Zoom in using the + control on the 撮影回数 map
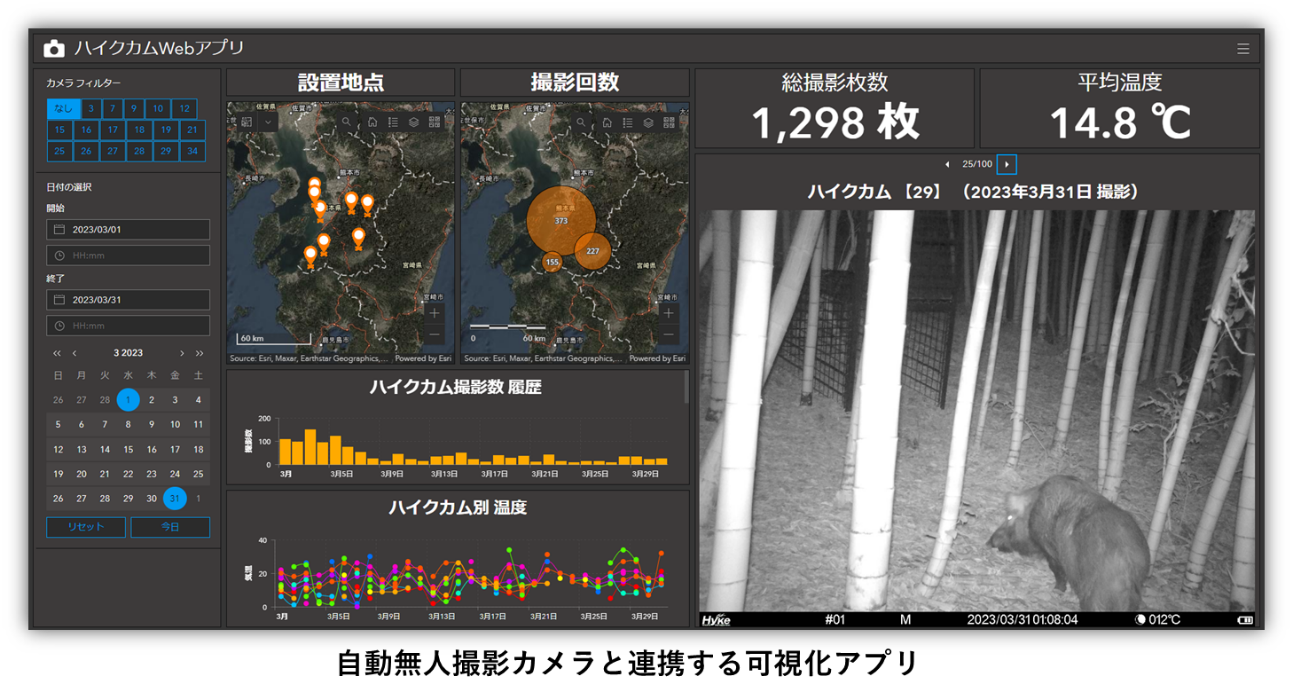1293x700 pixels. 666,312
